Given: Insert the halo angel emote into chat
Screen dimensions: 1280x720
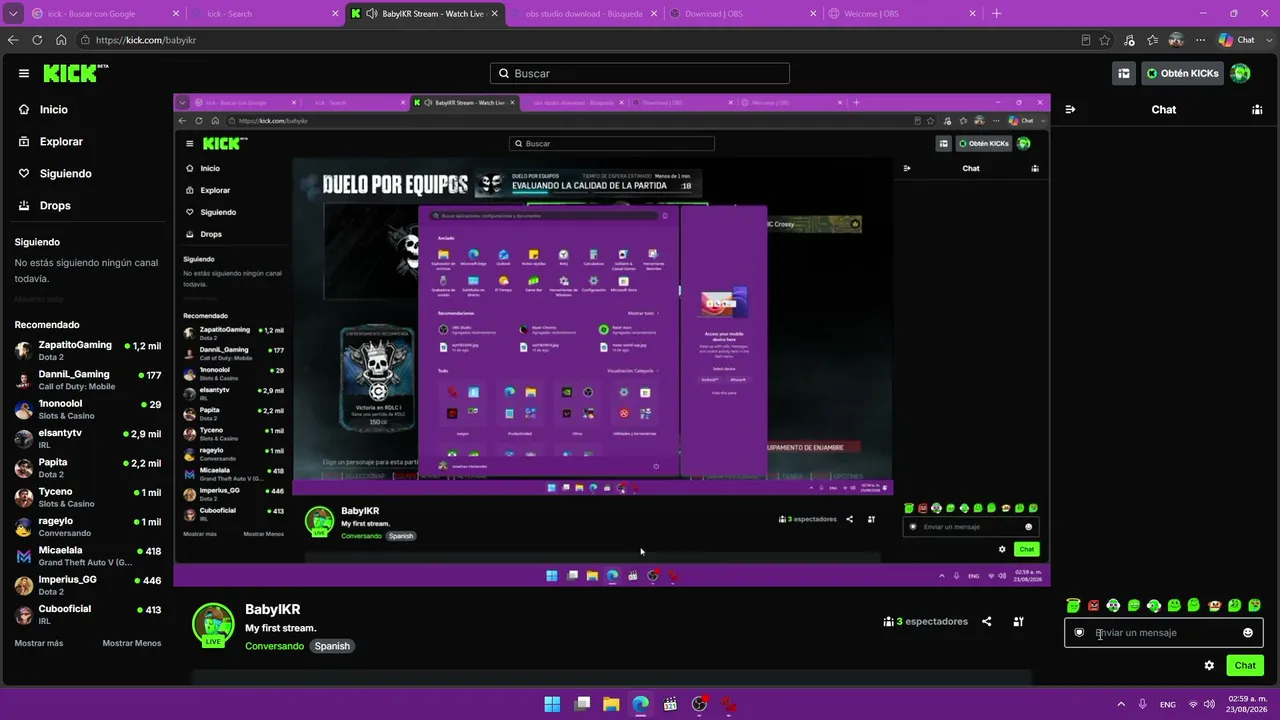Looking at the screenshot, I should (x=1073, y=605).
